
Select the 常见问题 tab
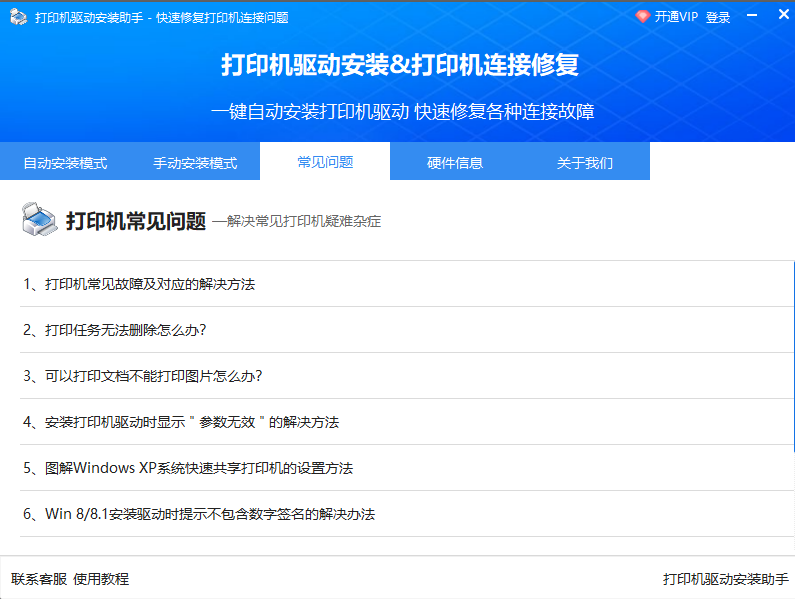tap(325, 162)
